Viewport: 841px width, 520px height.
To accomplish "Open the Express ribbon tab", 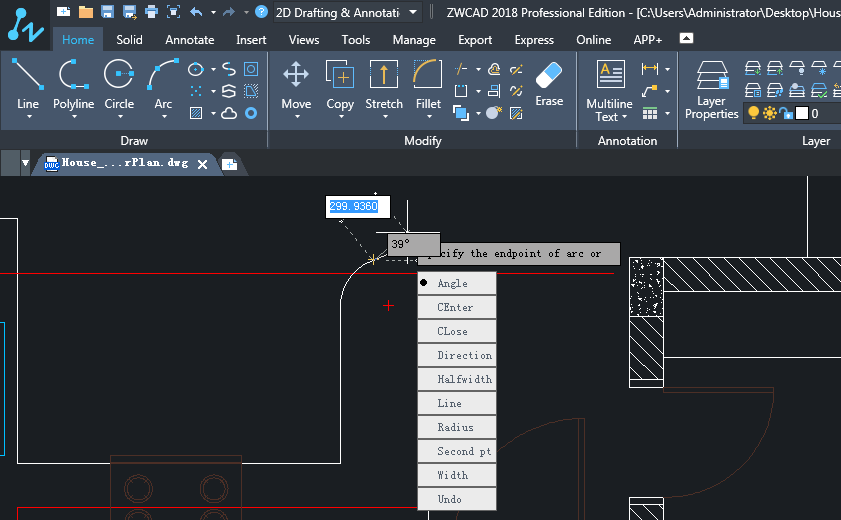I will (x=534, y=40).
